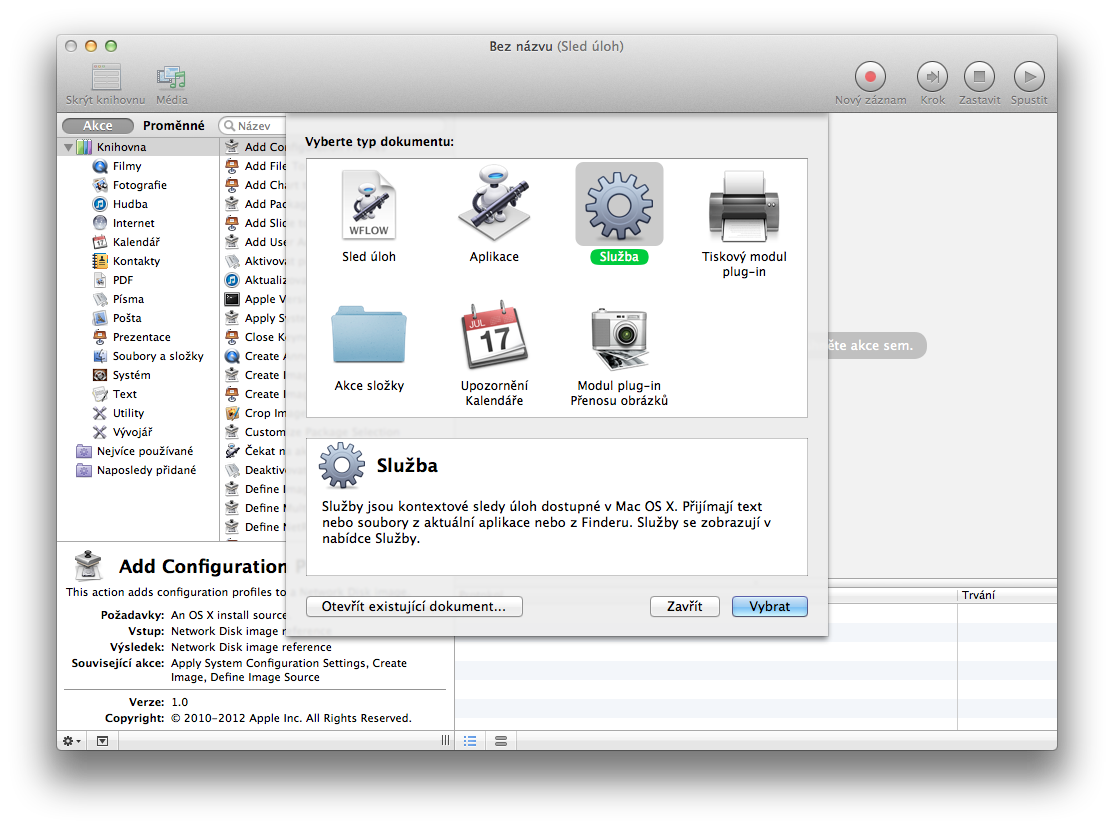Screen dimensions: 1114x829
Task: Select the Sled úloh workflow document type
Action: click(x=368, y=205)
